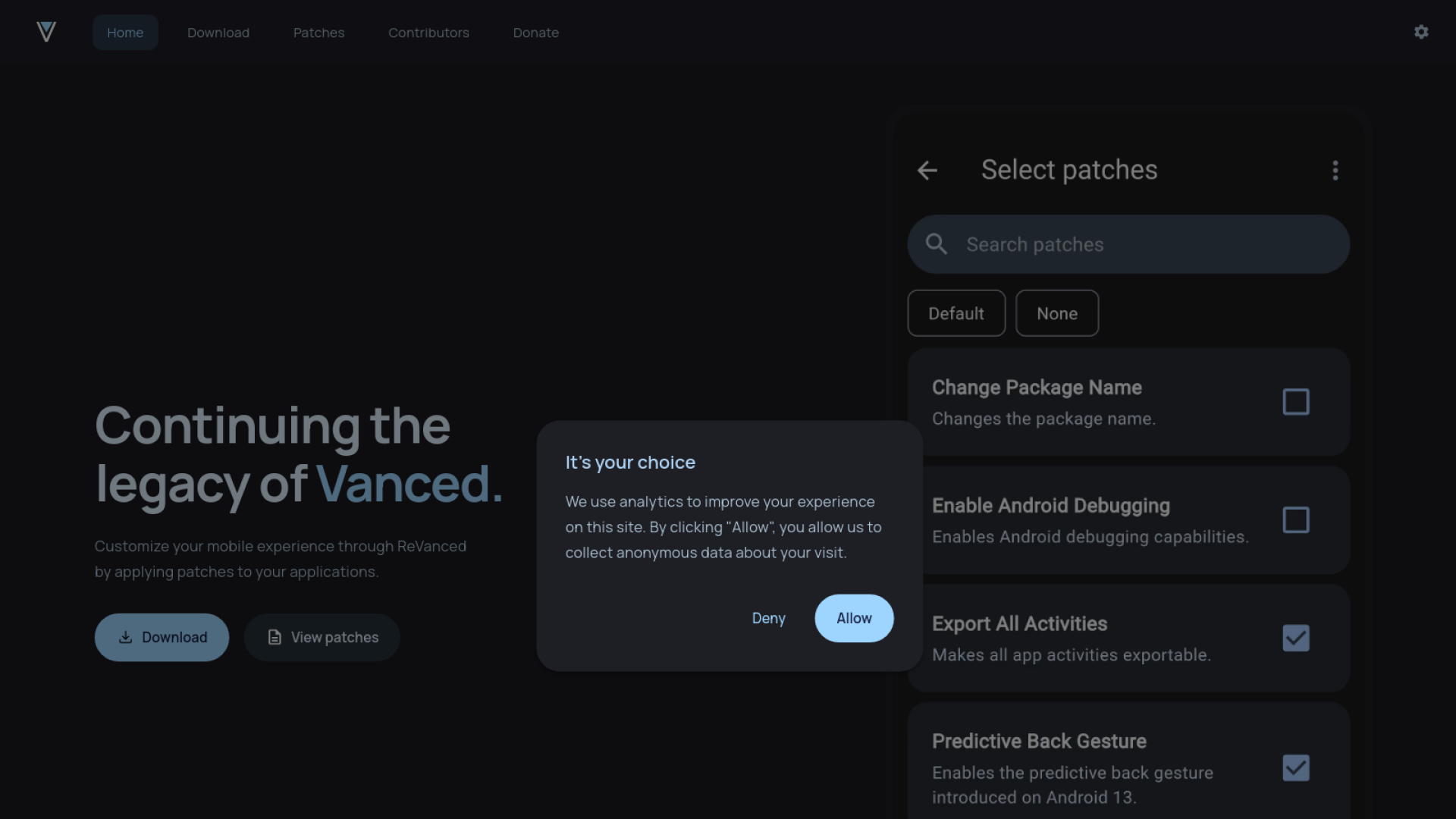Open the Download navigation tab
This screenshot has width=1456, height=819.
click(x=218, y=33)
